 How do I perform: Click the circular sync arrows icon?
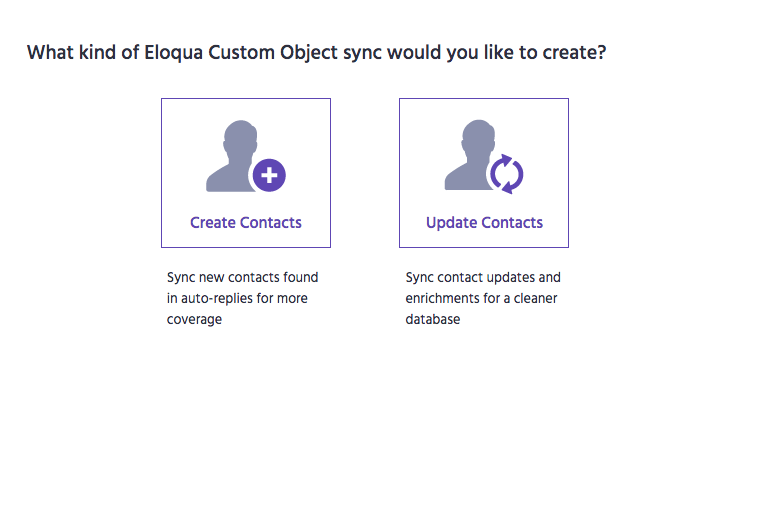tap(507, 174)
